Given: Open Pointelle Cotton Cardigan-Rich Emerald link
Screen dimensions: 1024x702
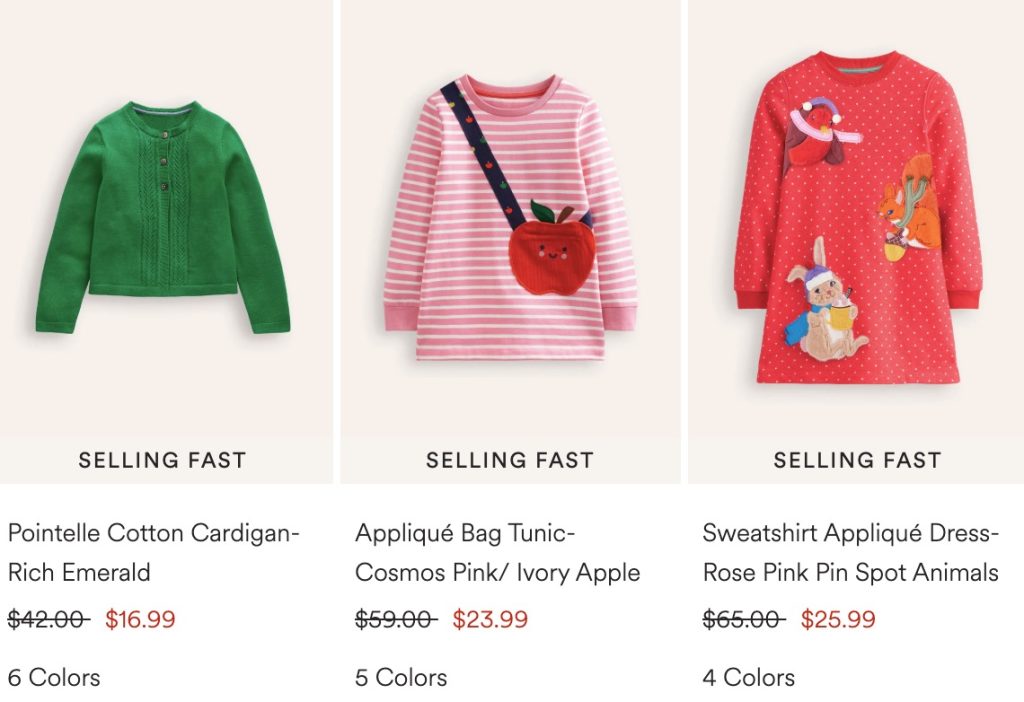Looking at the screenshot, I should pyautogui.click(x=154, y=553).
